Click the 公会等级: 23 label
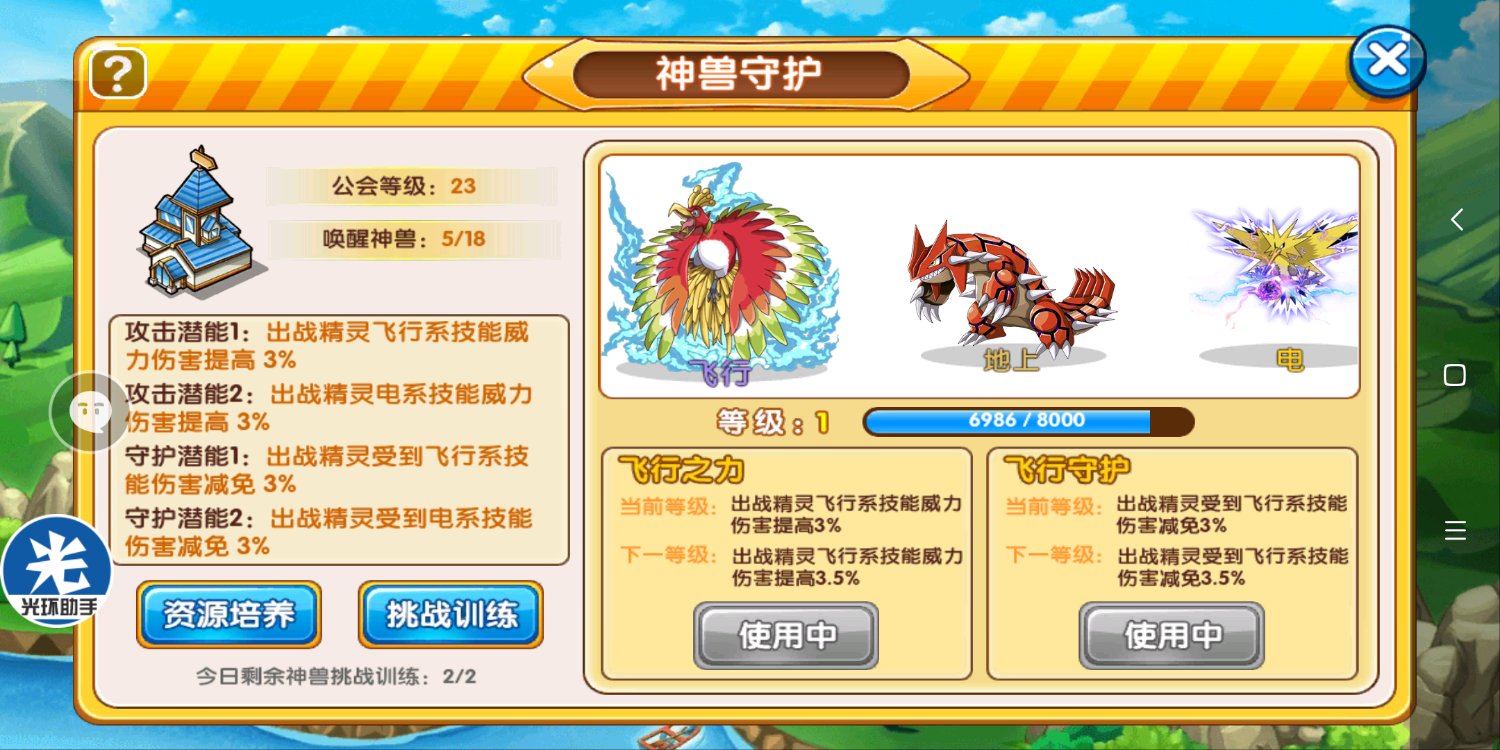The image size is (1500, 750). [x=411, y=186]
